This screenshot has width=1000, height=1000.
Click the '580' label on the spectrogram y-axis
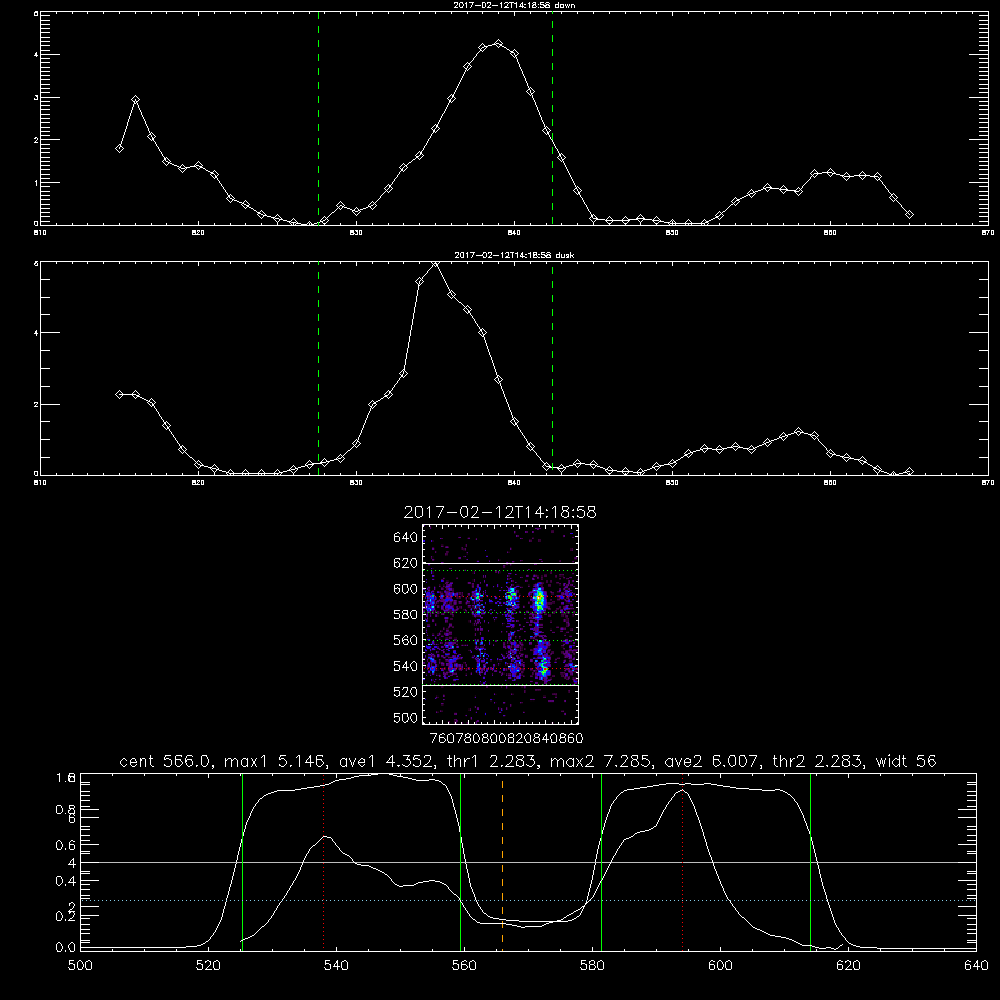[x=406, y=615]
